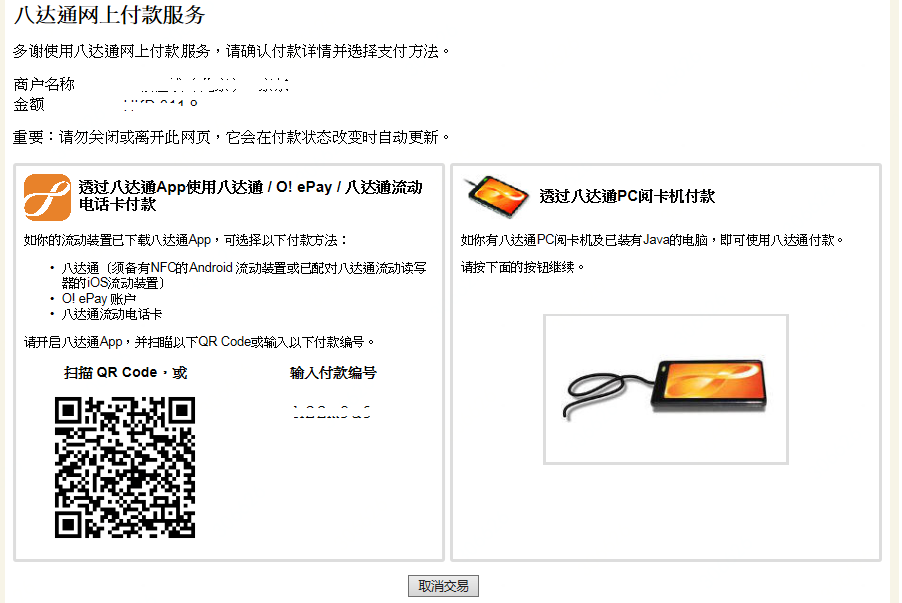Click the 输入付款编号 label
The image size is (902, 603).
333,373
